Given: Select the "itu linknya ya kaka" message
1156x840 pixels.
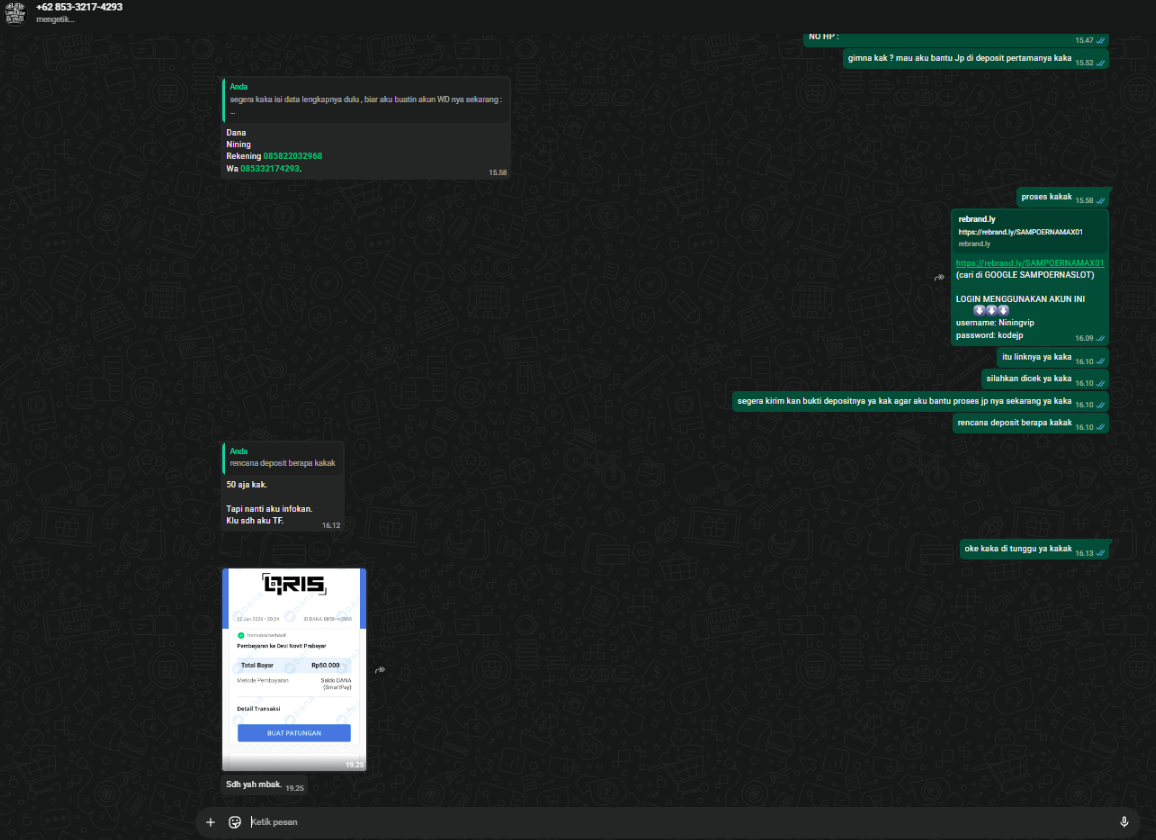Looking at the screenshot, I should (1052, 358).
